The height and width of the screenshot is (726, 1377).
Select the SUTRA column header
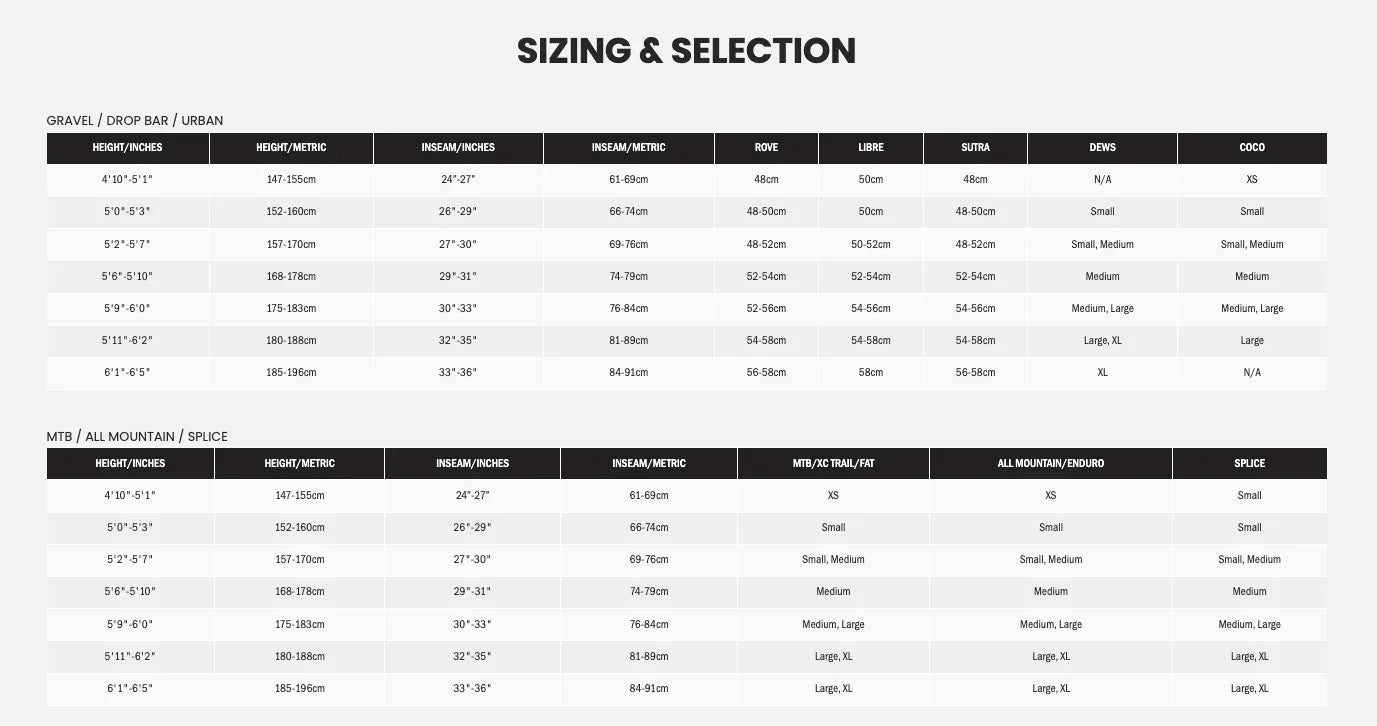coord(975,147)
